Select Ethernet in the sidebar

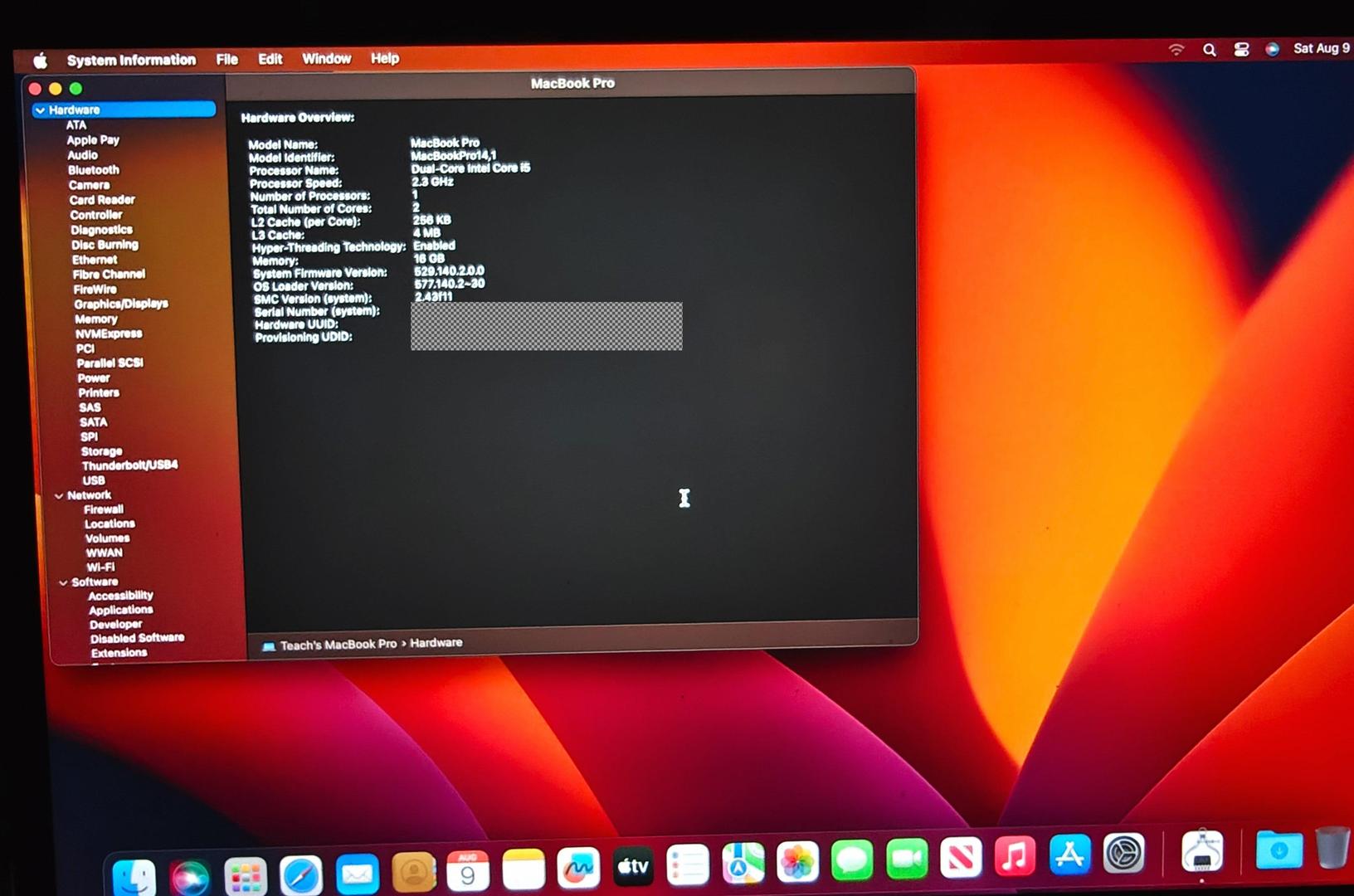[x=95, y=260]
